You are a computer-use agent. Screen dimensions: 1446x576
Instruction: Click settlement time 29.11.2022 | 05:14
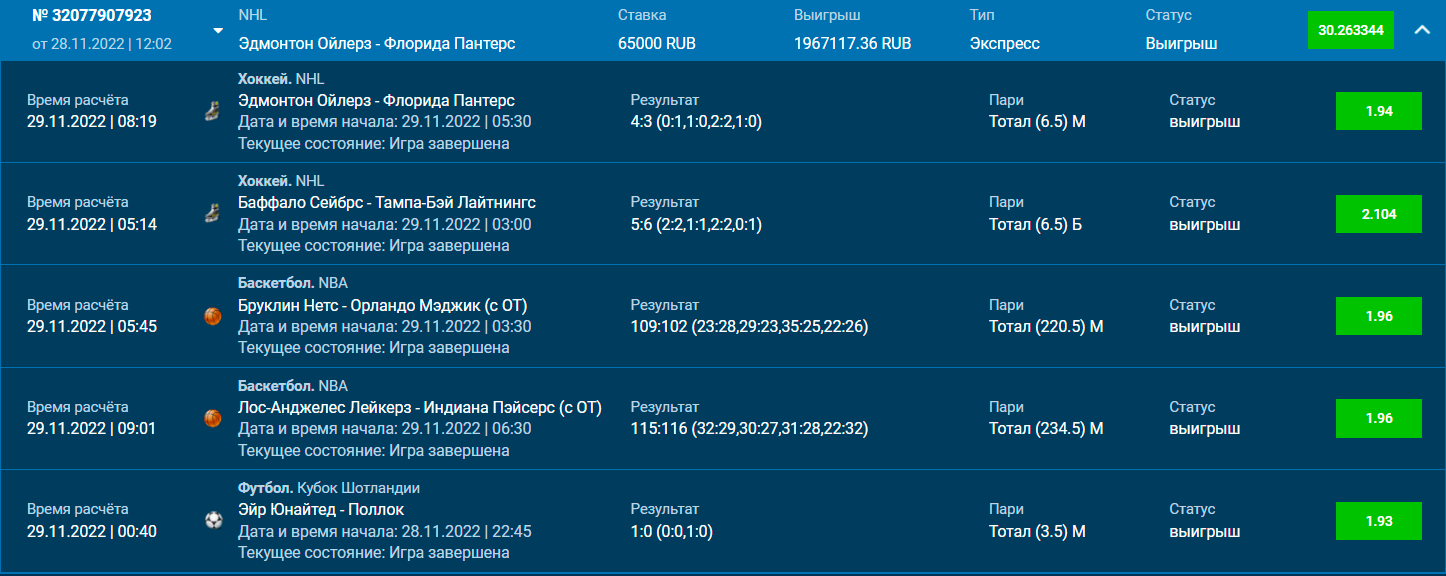click(x=92, y=224)
